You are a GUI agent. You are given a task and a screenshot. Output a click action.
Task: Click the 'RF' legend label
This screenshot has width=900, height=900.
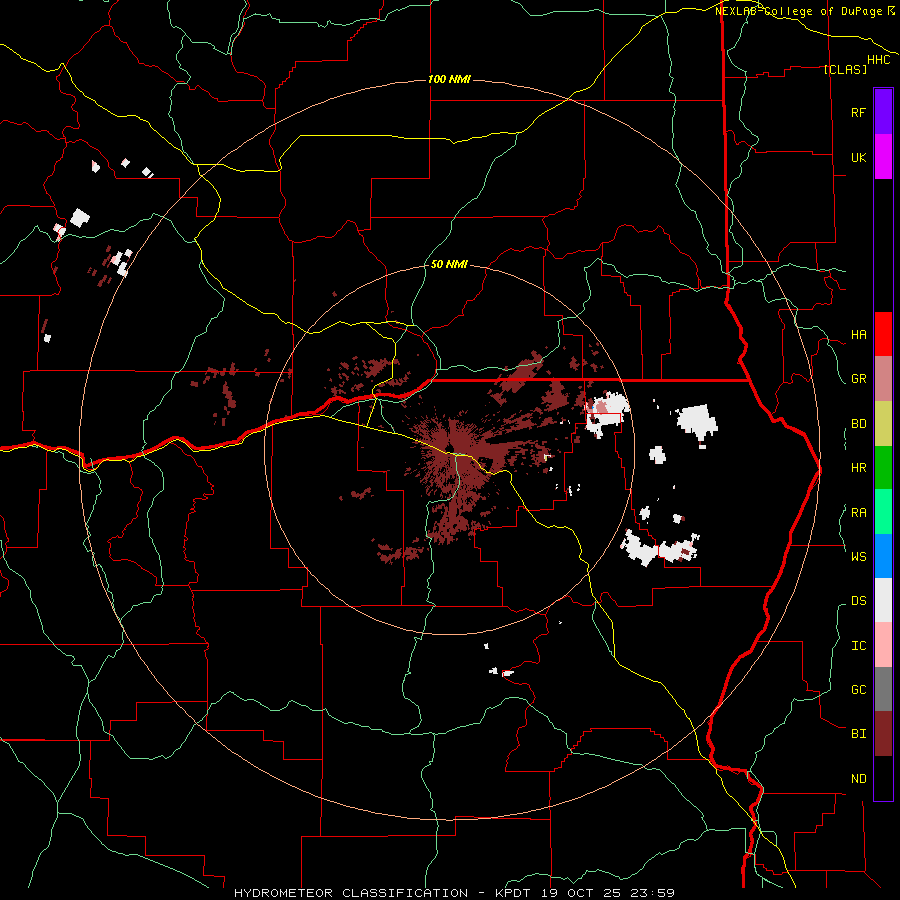click(x=858, y=112)
